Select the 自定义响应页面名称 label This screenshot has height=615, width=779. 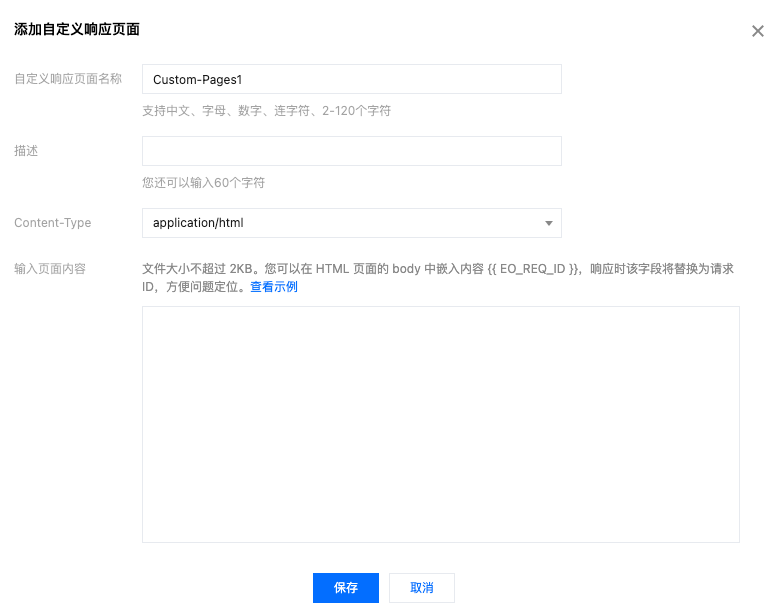68,79
